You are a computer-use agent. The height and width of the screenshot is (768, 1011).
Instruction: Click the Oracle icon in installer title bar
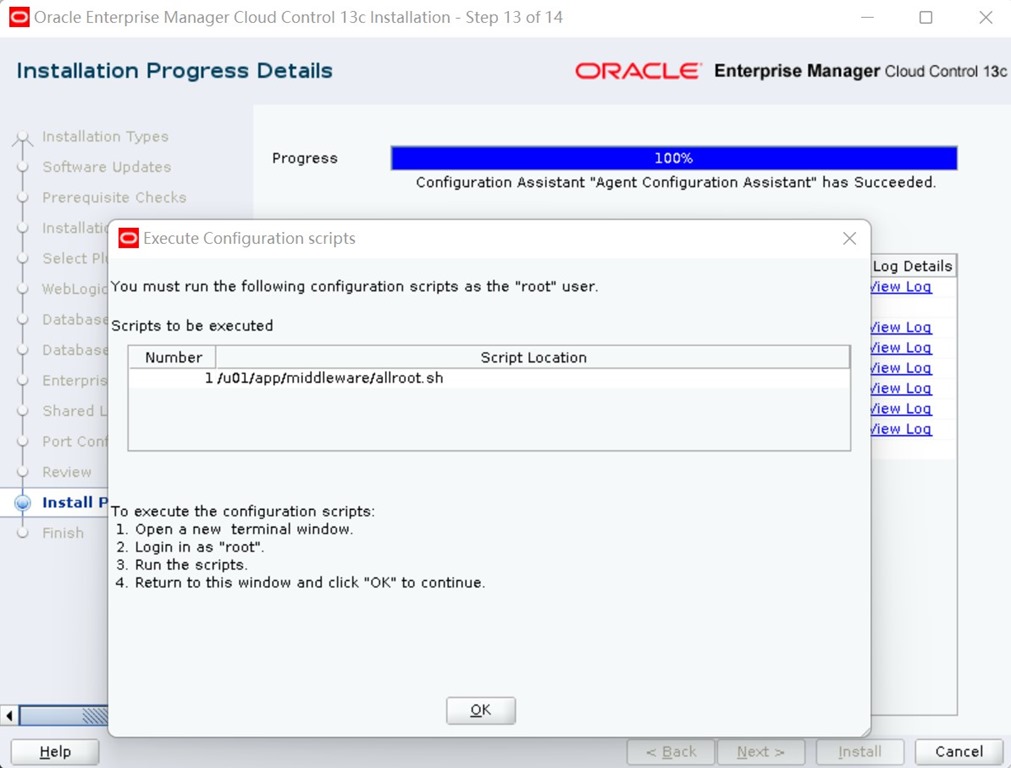(19, 17)
